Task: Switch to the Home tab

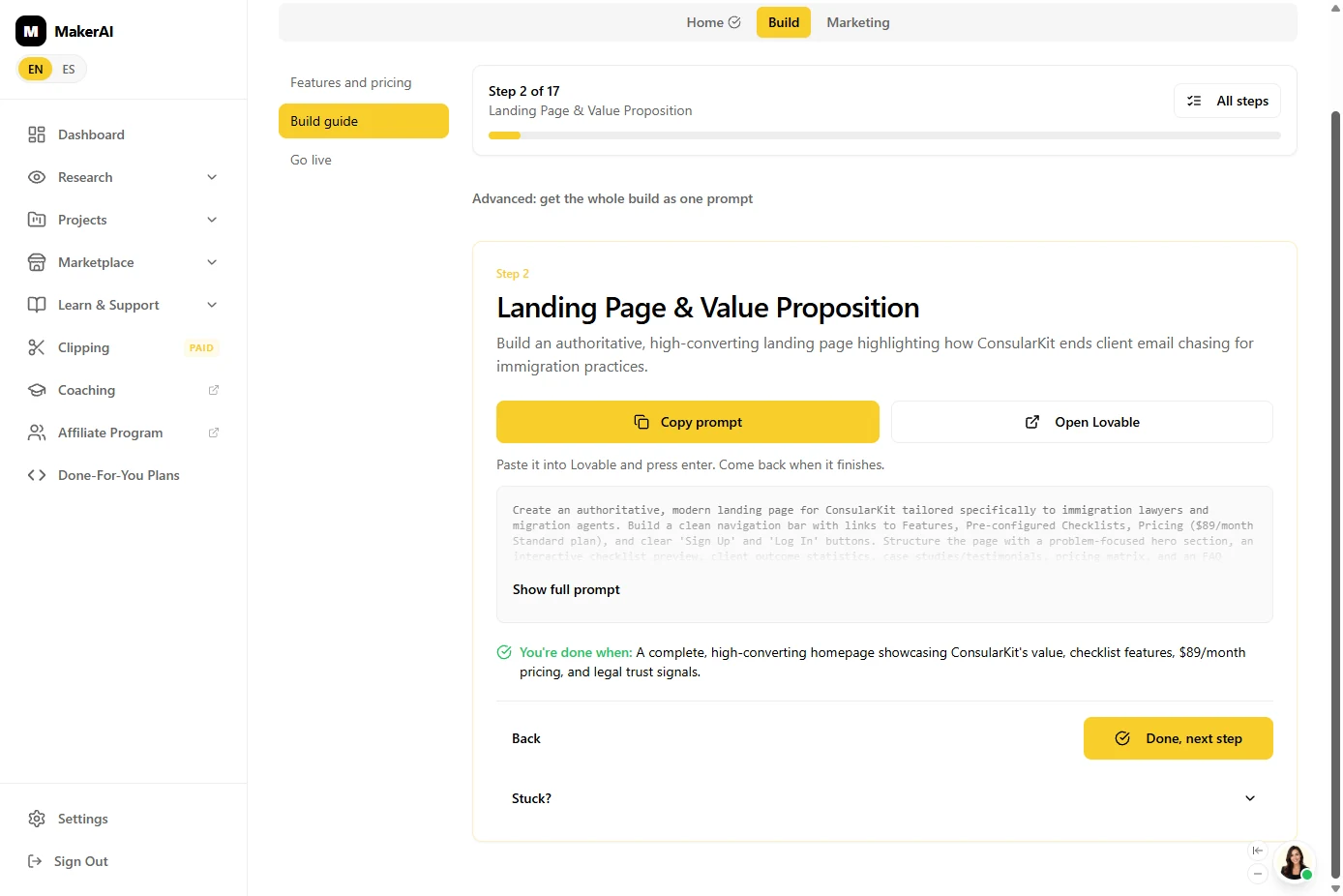Action: pos(713,22)
